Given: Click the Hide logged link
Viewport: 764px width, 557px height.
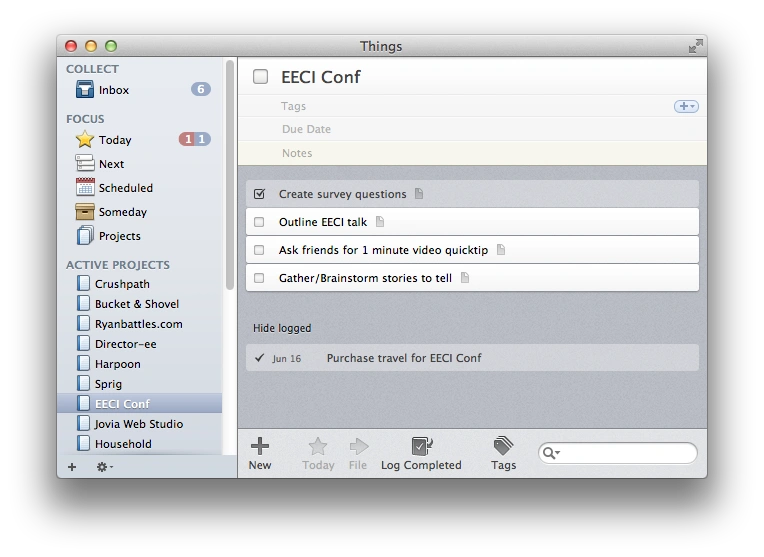Looking at the screenshot, I should point(282,328).
